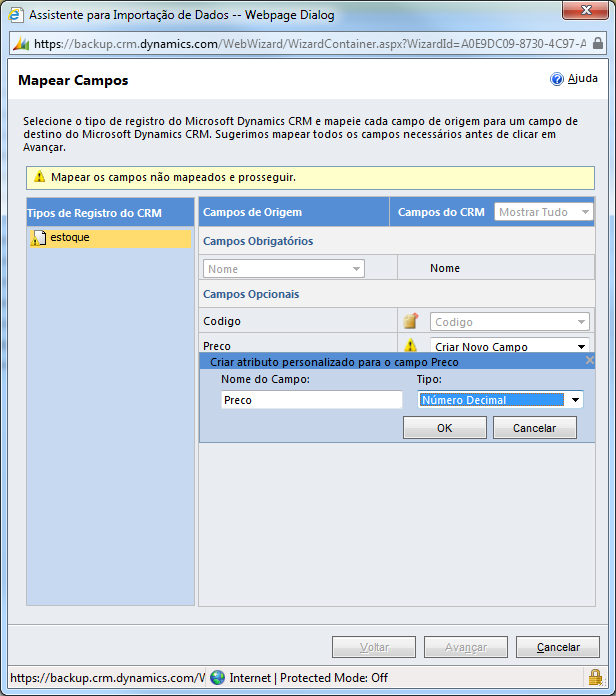Click the warning icon in the Preco row
This screenshot has height=696, width=616.
(x=410, y=346)
